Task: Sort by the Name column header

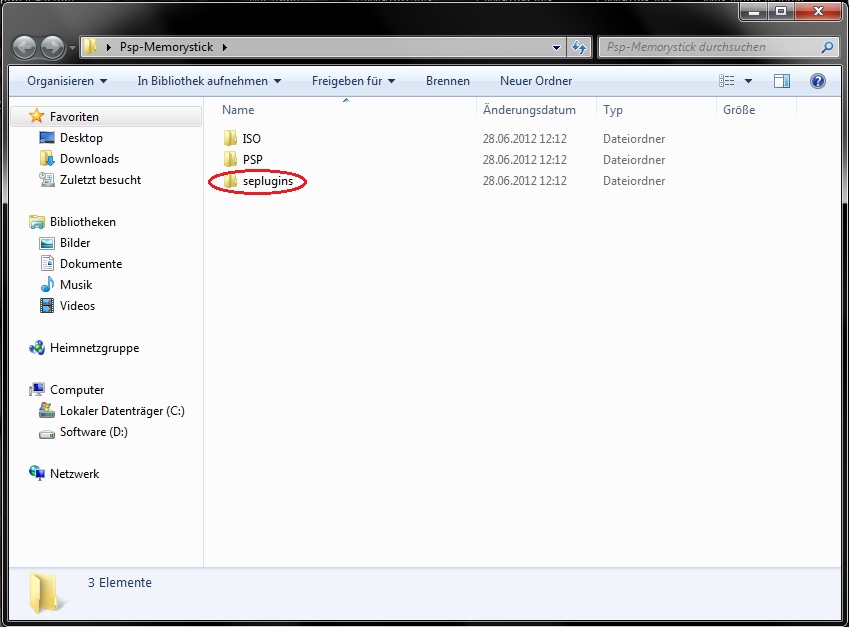Action: tap(238, 110)
